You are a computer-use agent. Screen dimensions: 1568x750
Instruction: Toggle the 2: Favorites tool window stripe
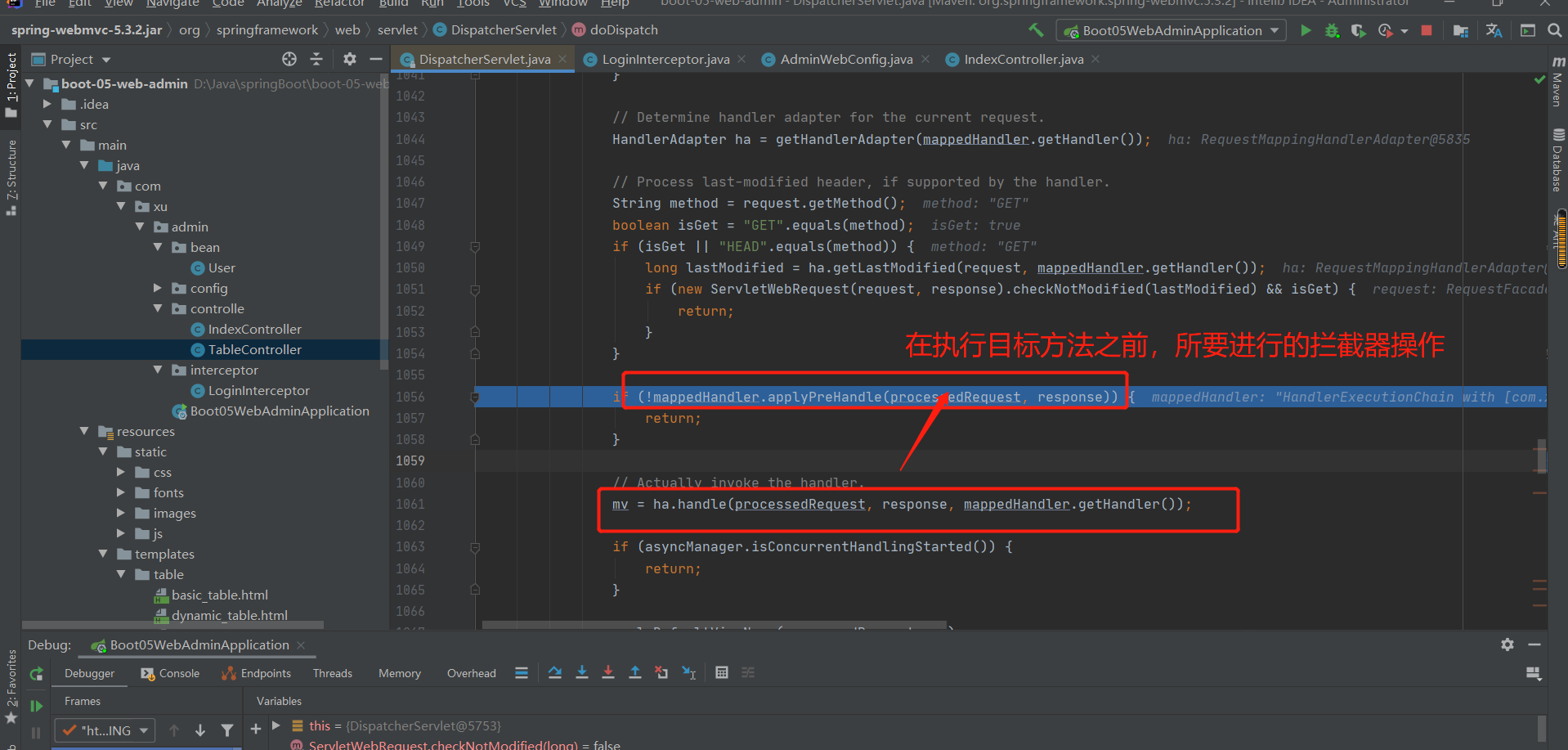(x=11, y=687)
